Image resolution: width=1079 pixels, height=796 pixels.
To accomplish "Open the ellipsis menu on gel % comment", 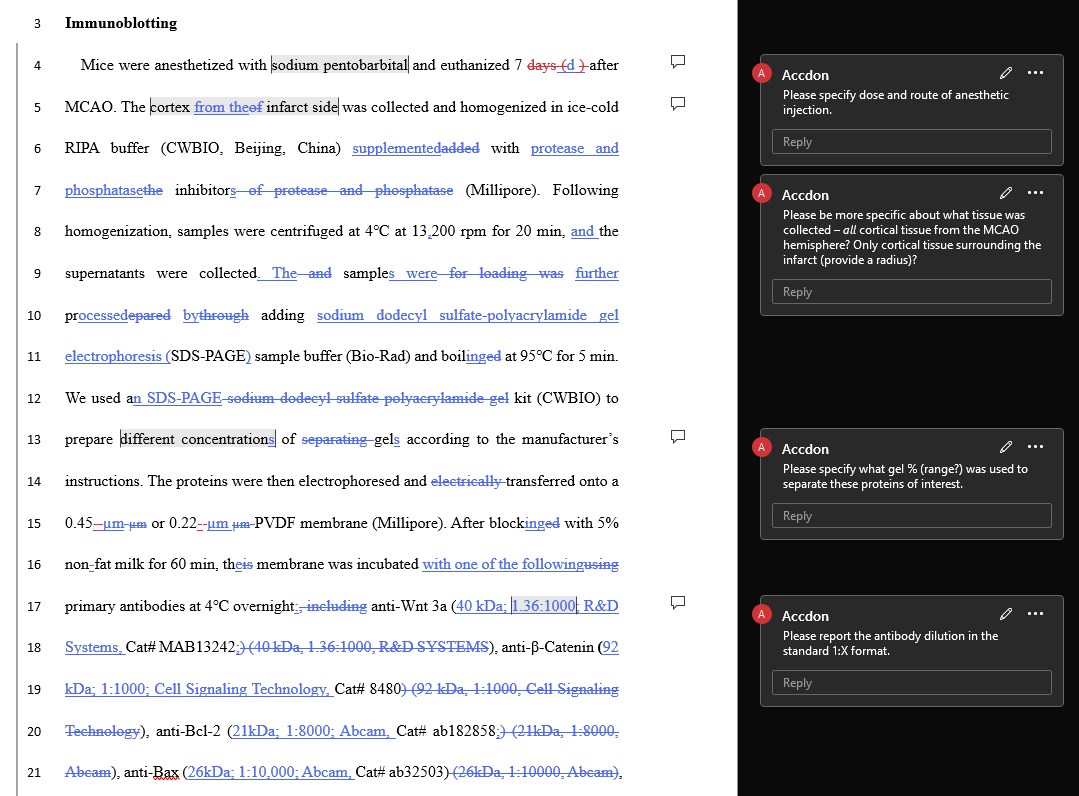I will tap(1035, 447).
